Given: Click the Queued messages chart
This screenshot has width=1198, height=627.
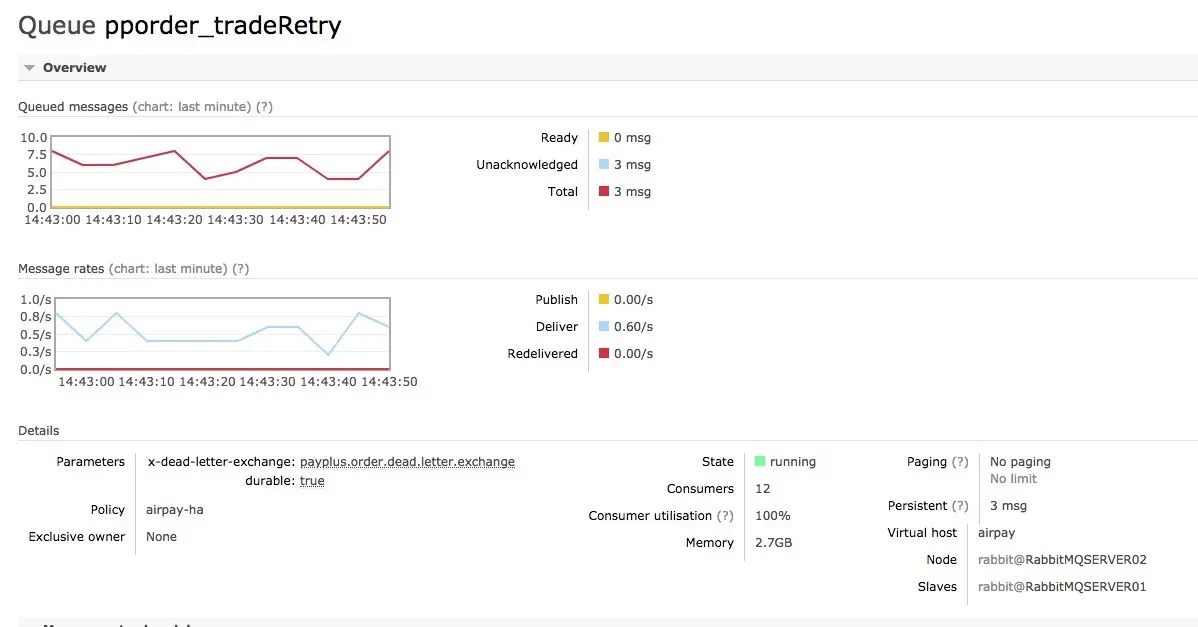Looking at the screenshot, I should (x=220, y=172).
